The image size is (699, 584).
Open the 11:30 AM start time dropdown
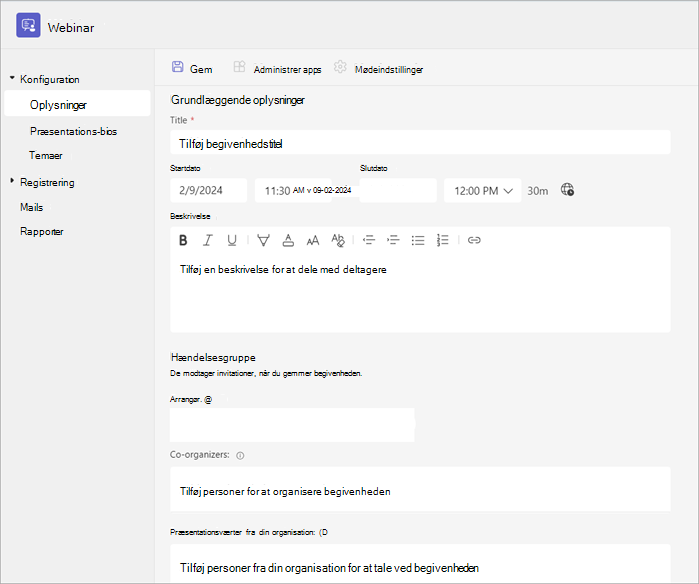point(293,191)
